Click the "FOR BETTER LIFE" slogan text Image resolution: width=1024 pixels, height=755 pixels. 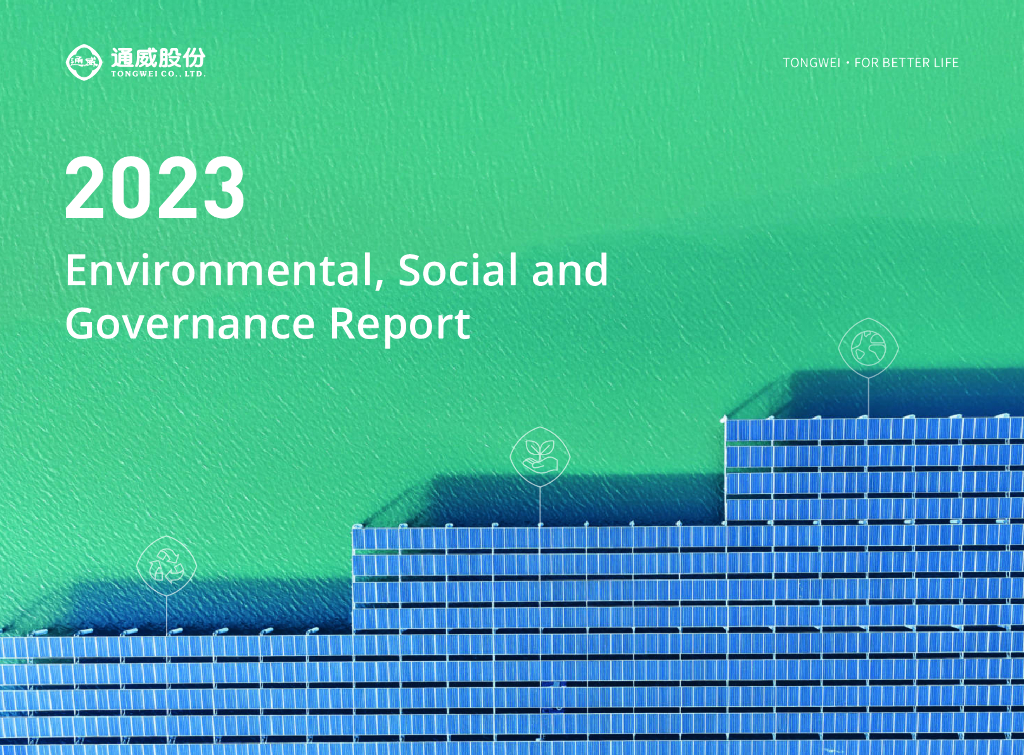click(906, 63)
